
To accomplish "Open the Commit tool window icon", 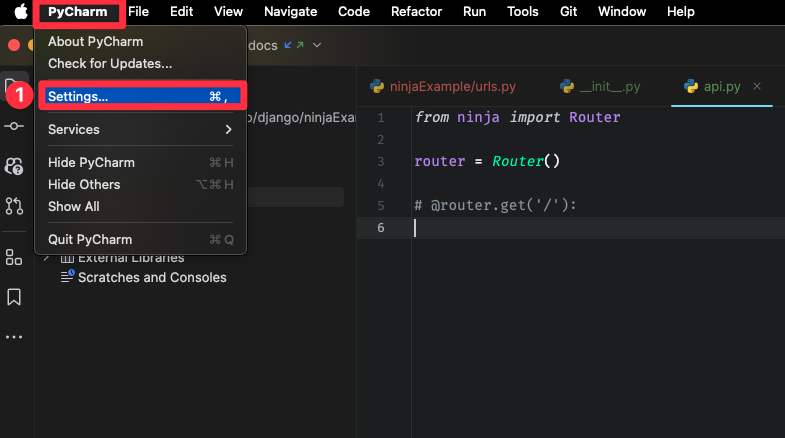I will click(14, 126).
